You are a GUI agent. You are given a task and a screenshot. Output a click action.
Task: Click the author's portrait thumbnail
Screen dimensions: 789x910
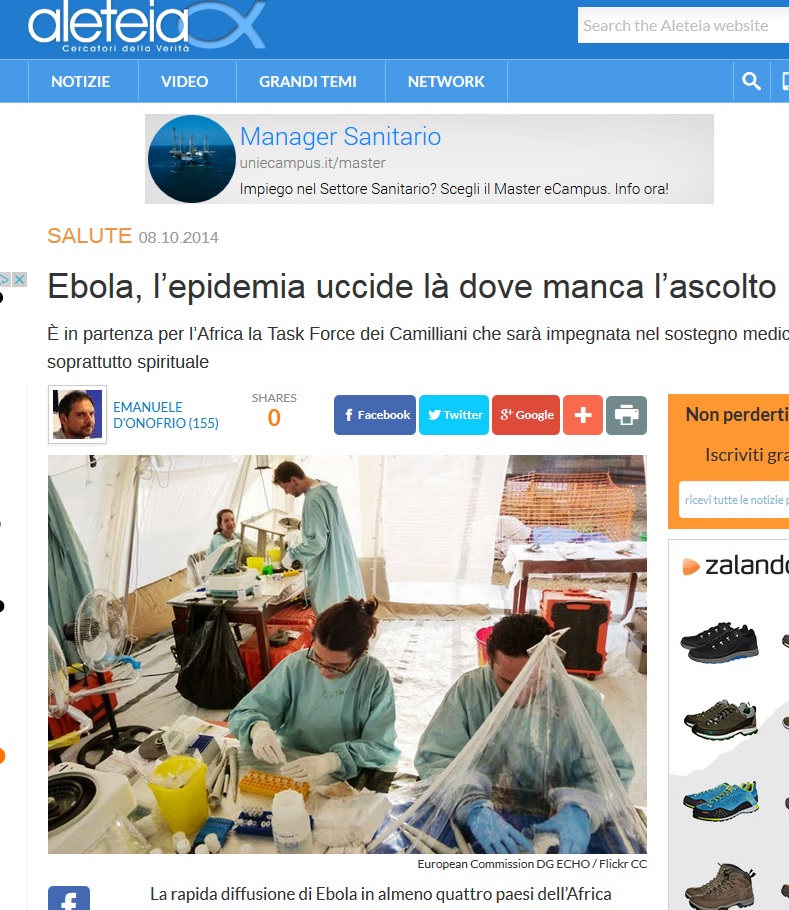[x=77, y=414]
